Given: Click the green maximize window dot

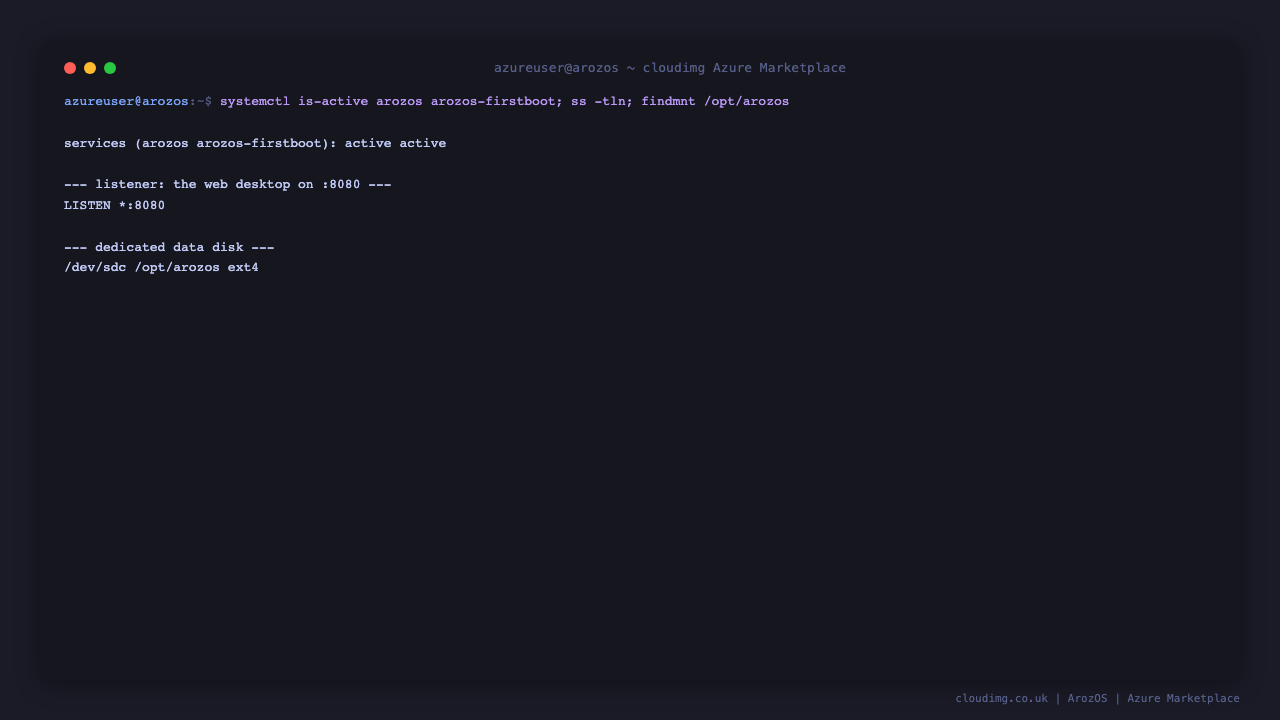Looking at the screenshot, I should point(110,68).
